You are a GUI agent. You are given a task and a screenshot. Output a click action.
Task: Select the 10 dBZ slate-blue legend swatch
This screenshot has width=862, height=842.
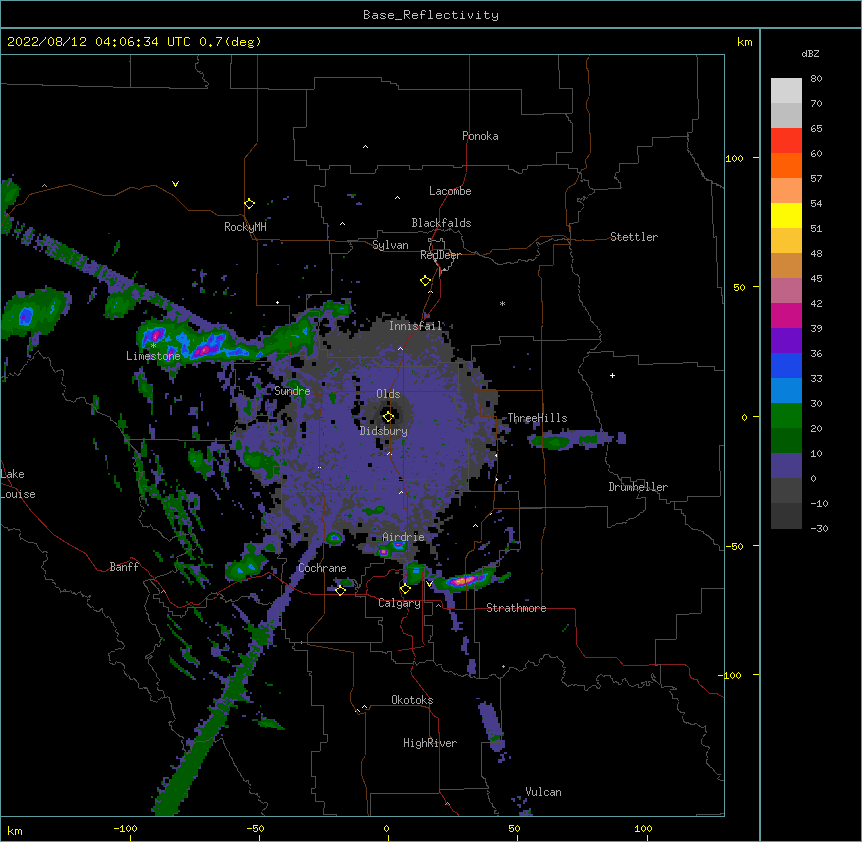click(786, 466)
